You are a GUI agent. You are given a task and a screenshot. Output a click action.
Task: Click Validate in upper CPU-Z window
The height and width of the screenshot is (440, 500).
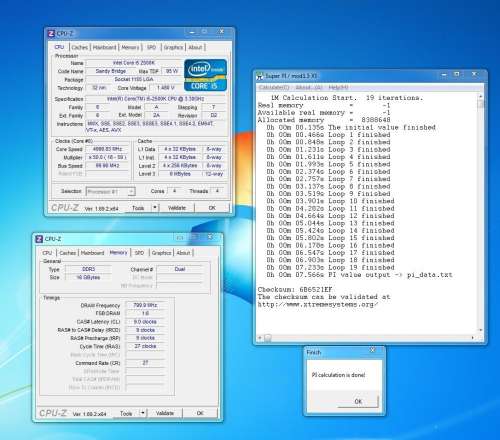(x=177, y=208)
